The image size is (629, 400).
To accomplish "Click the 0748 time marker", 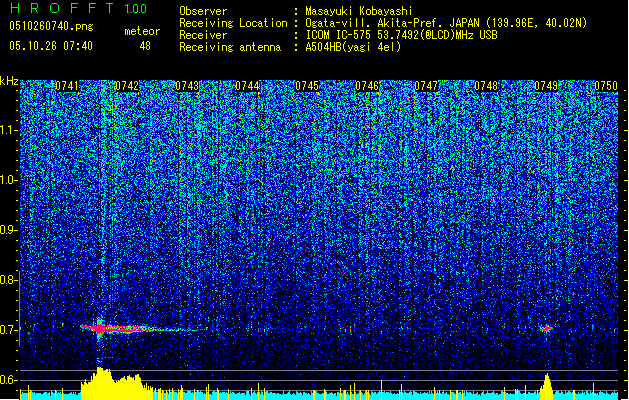I will click(486, 86).
